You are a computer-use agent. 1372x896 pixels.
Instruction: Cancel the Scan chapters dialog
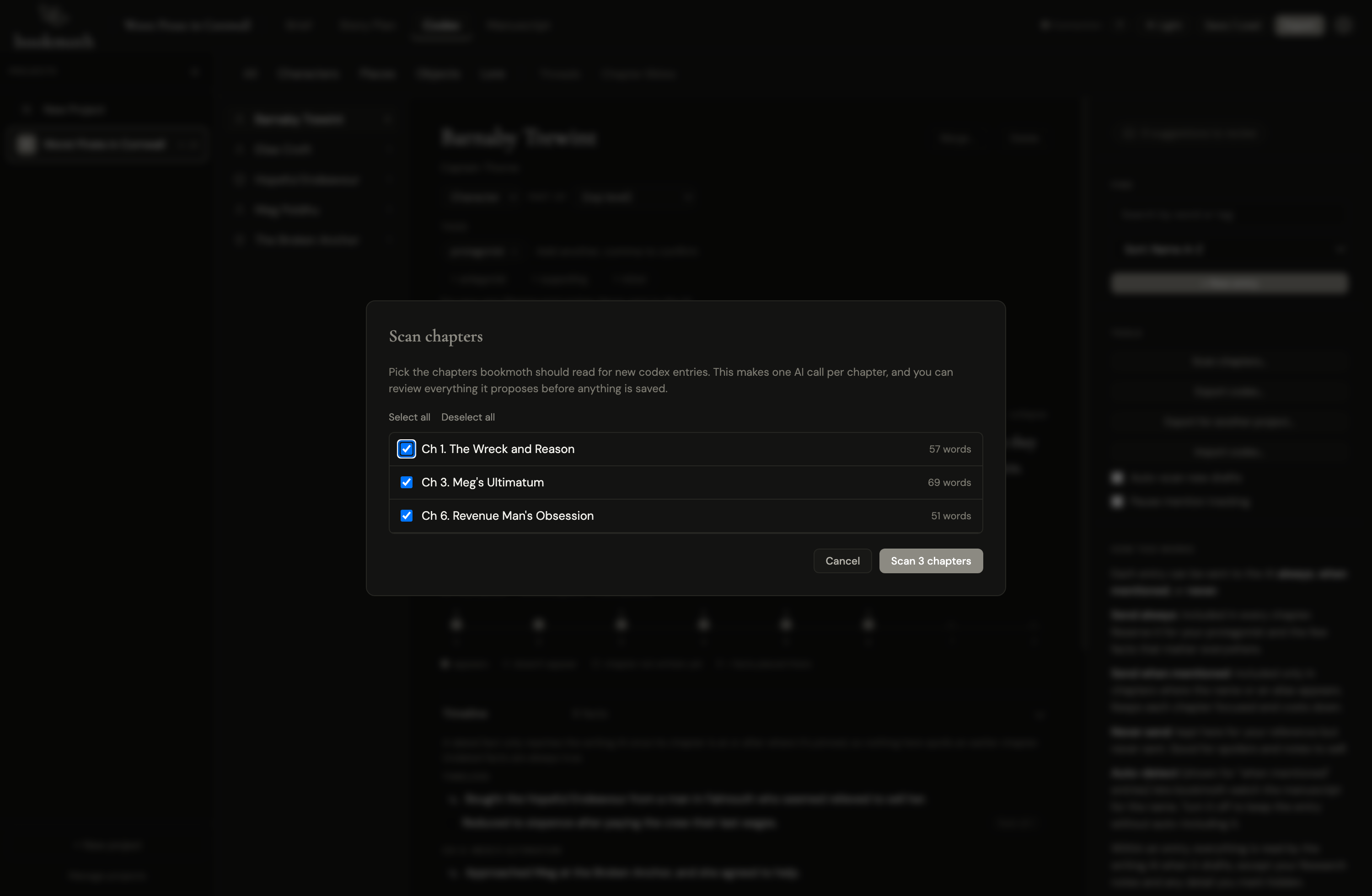842,560
